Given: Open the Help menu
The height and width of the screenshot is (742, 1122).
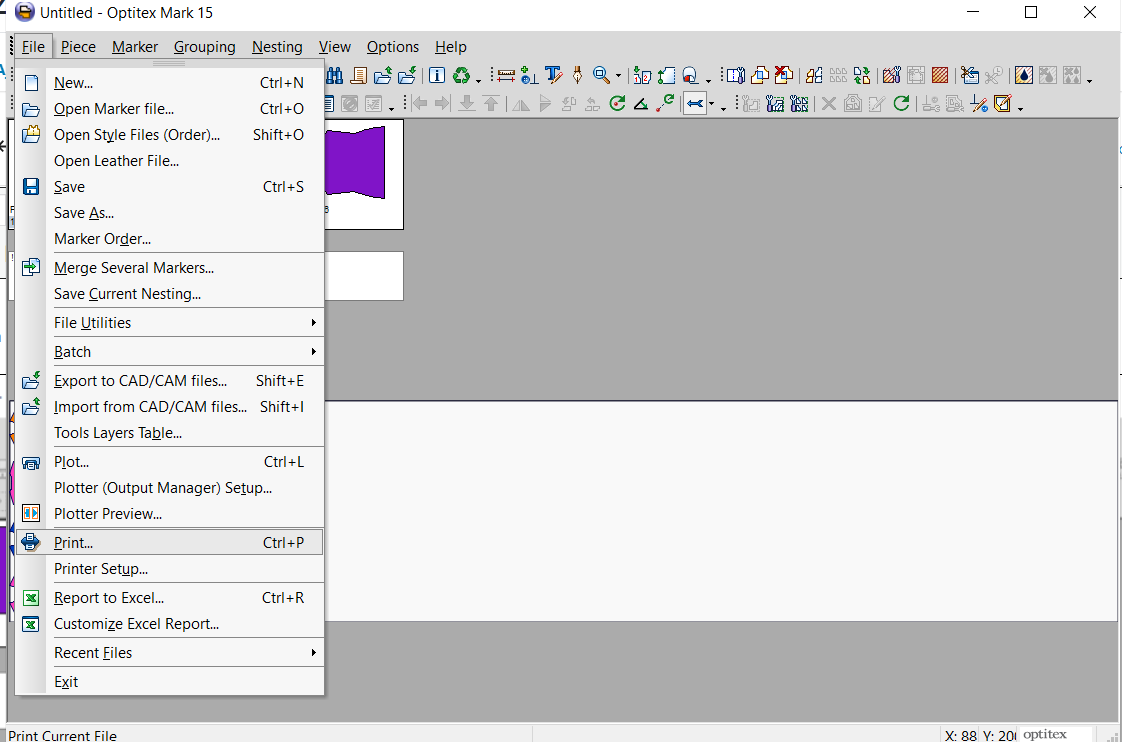Looking at the screenshot, I should [x=451, y=47].
